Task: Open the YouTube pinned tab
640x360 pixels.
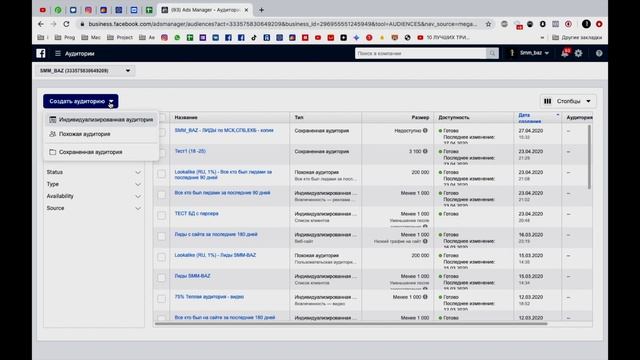Action: click(43, 10)
